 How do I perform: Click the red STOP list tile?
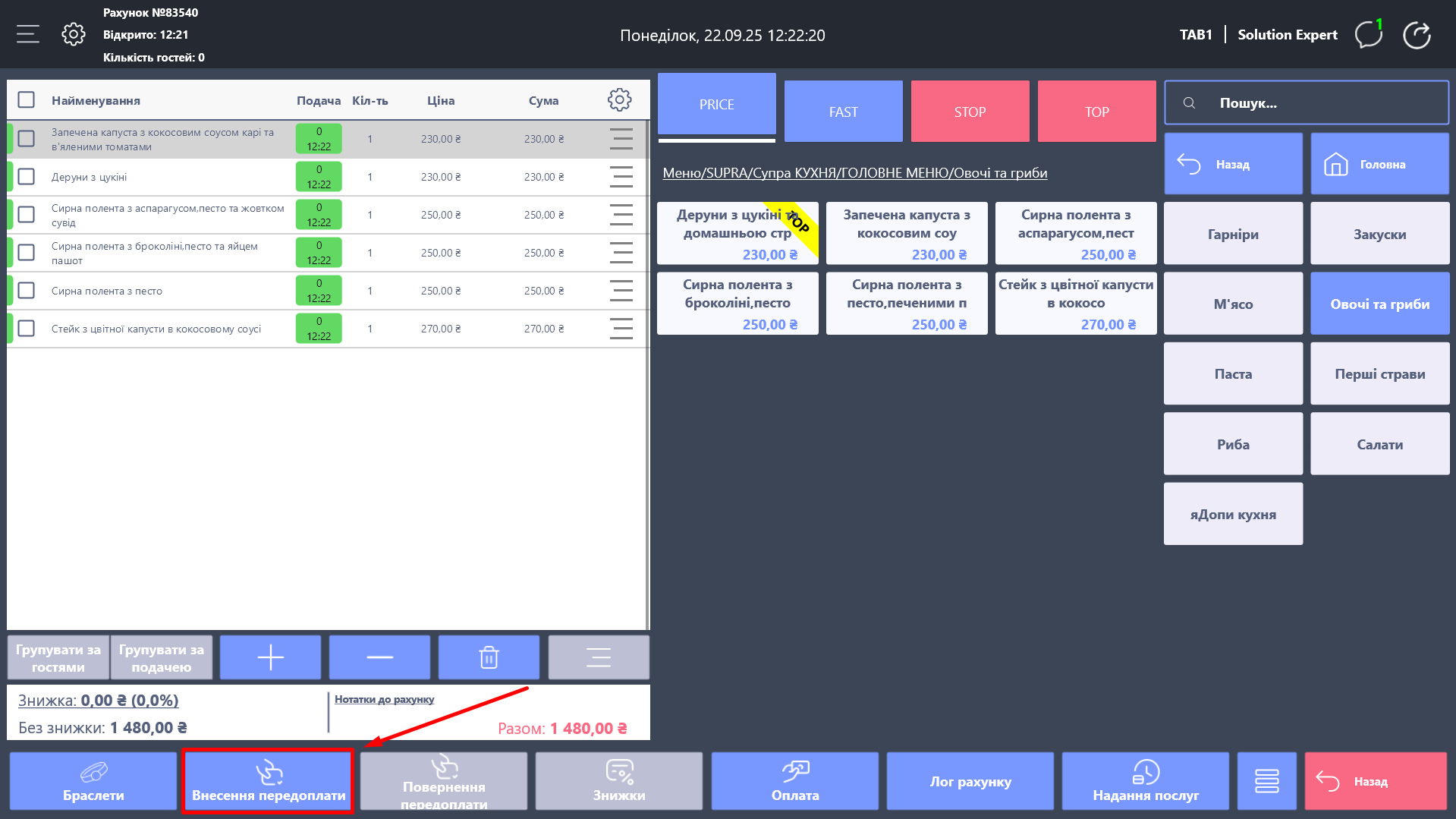(x=970, y=112)
